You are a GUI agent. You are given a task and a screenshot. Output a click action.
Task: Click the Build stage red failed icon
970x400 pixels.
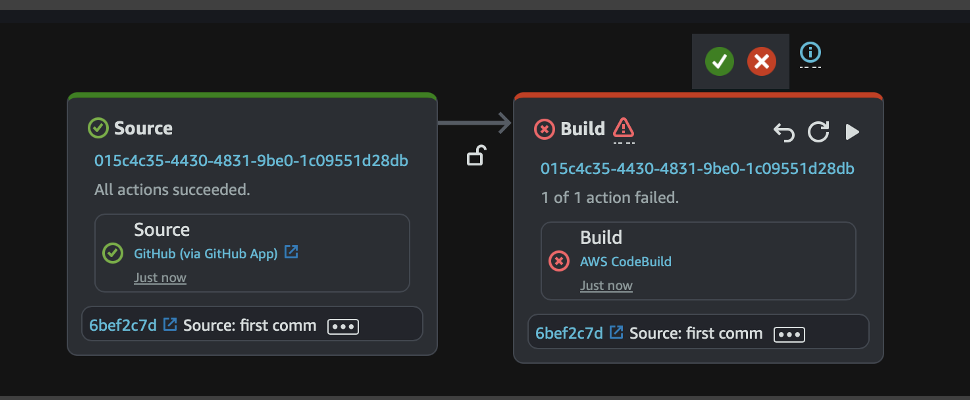(x=544, y=129)
